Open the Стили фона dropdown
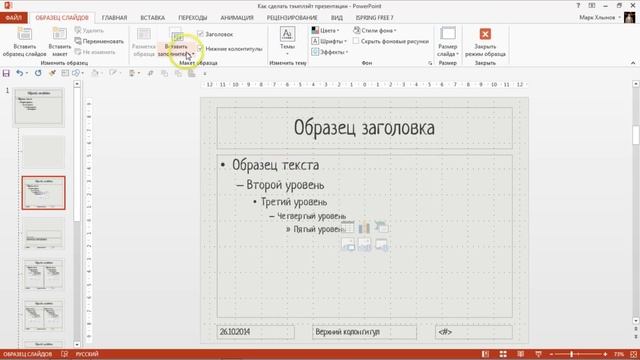The image size is (640, 360). tap(375, 31)
